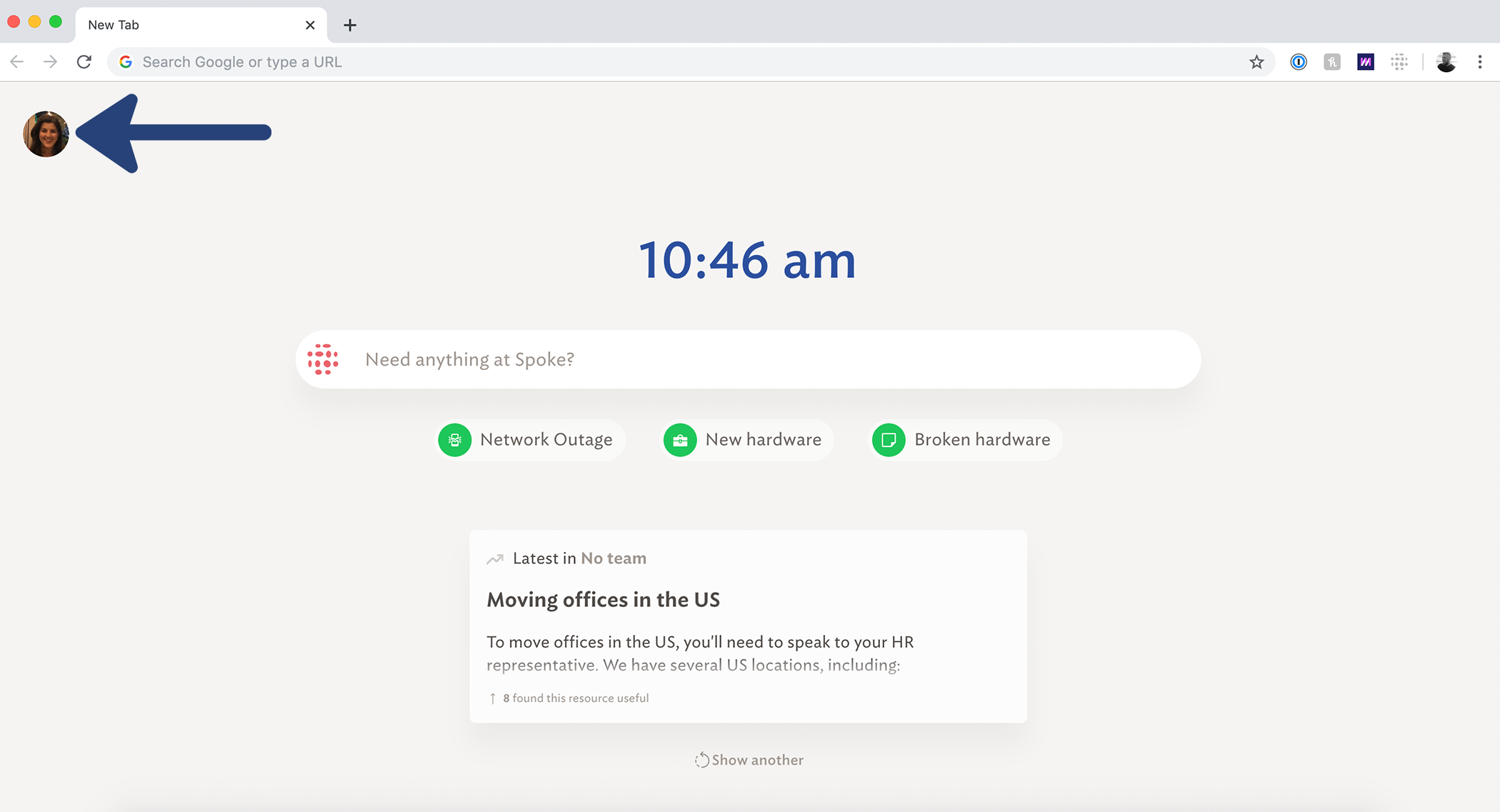
Task: Select the New Tab browser tab
Action: (x=201, y=25)
